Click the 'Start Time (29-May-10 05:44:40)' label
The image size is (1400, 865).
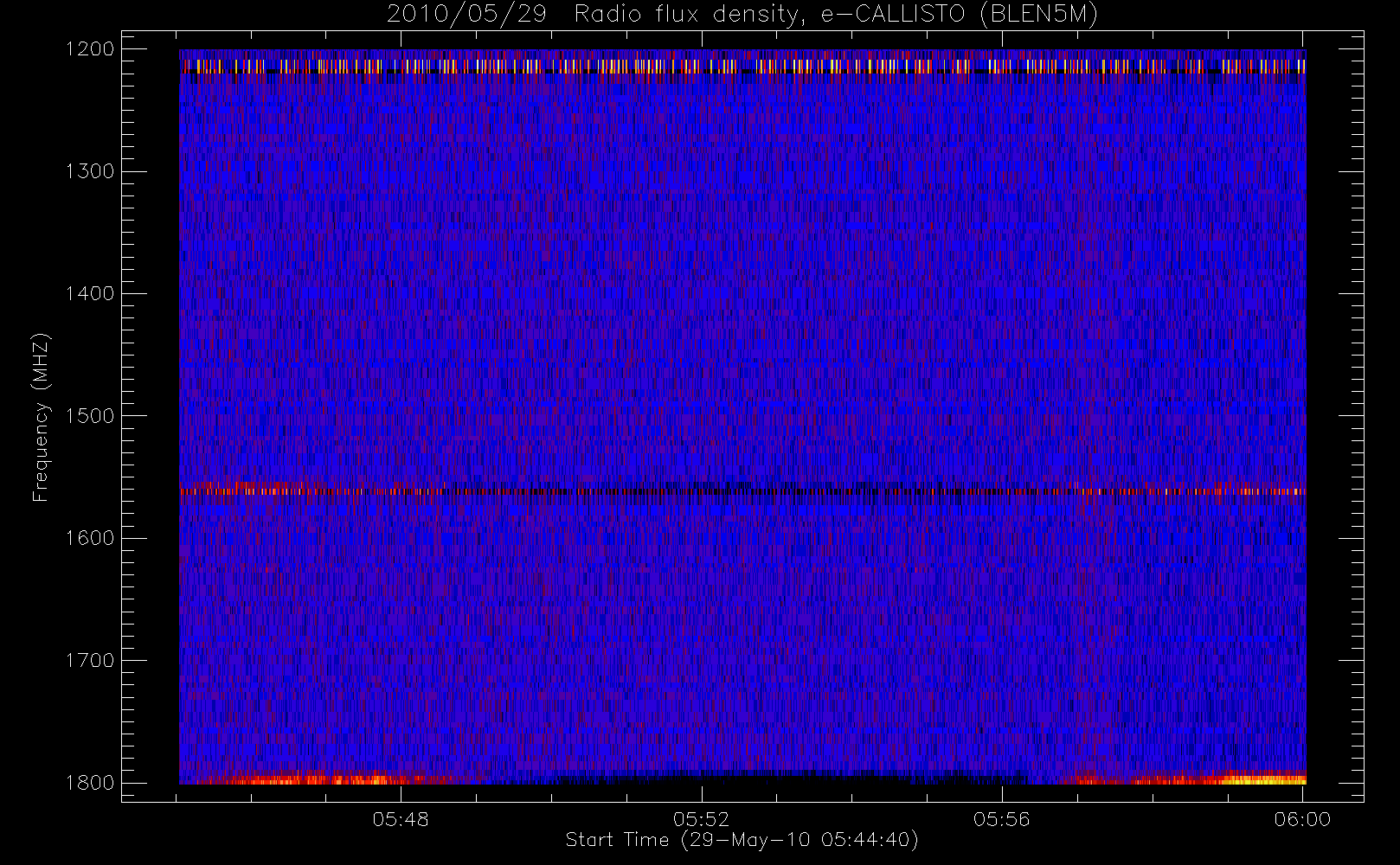(742, 840)
